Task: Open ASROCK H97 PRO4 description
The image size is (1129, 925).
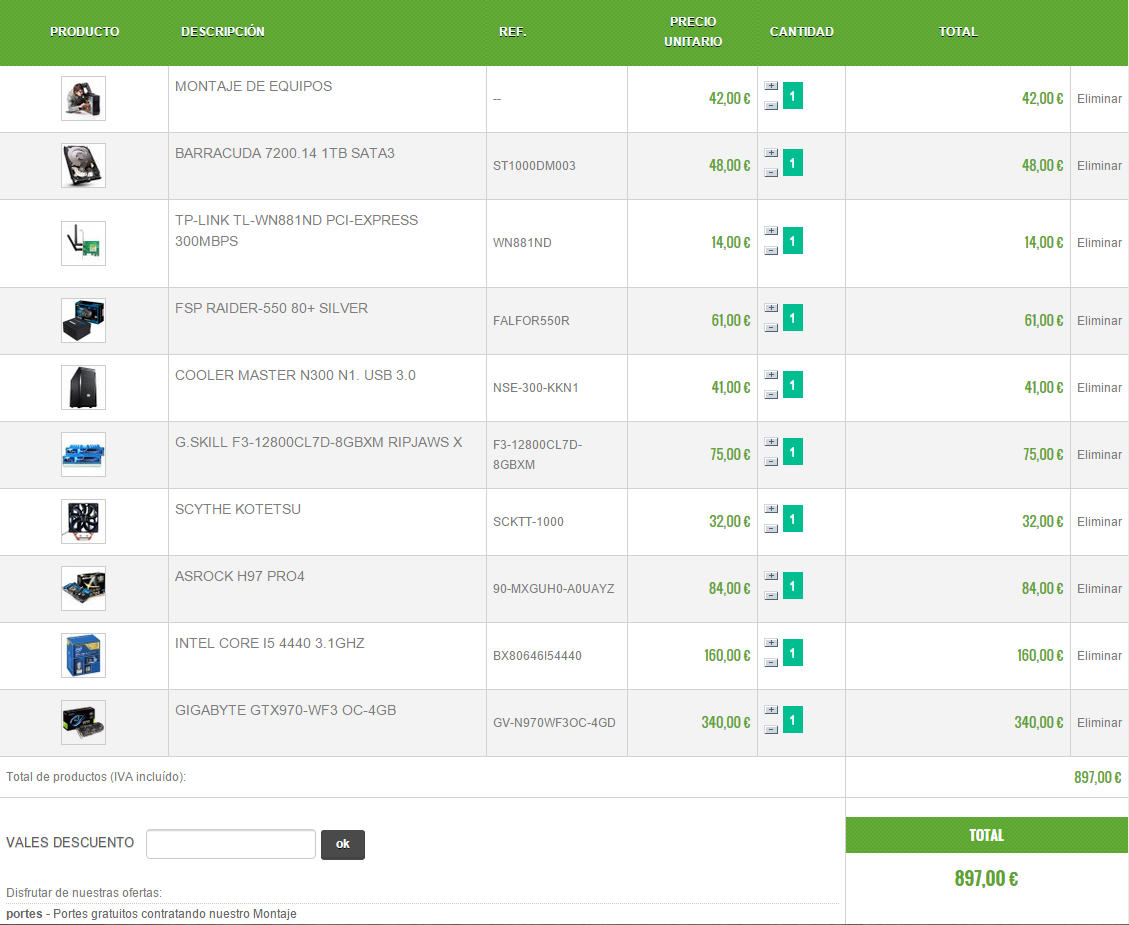Action: (x=240, y=576)
